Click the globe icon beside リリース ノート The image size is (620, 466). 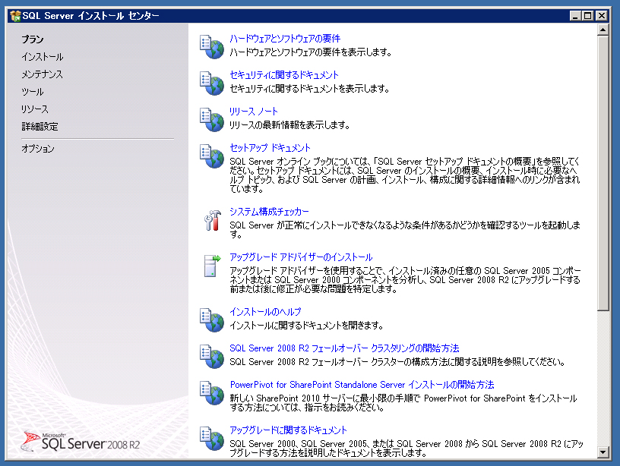[212, 119]
